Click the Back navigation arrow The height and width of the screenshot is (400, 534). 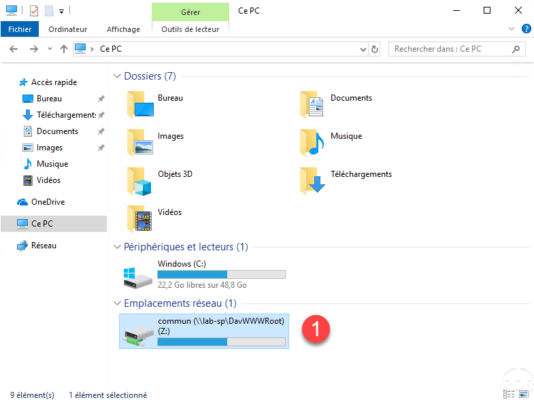14,49
